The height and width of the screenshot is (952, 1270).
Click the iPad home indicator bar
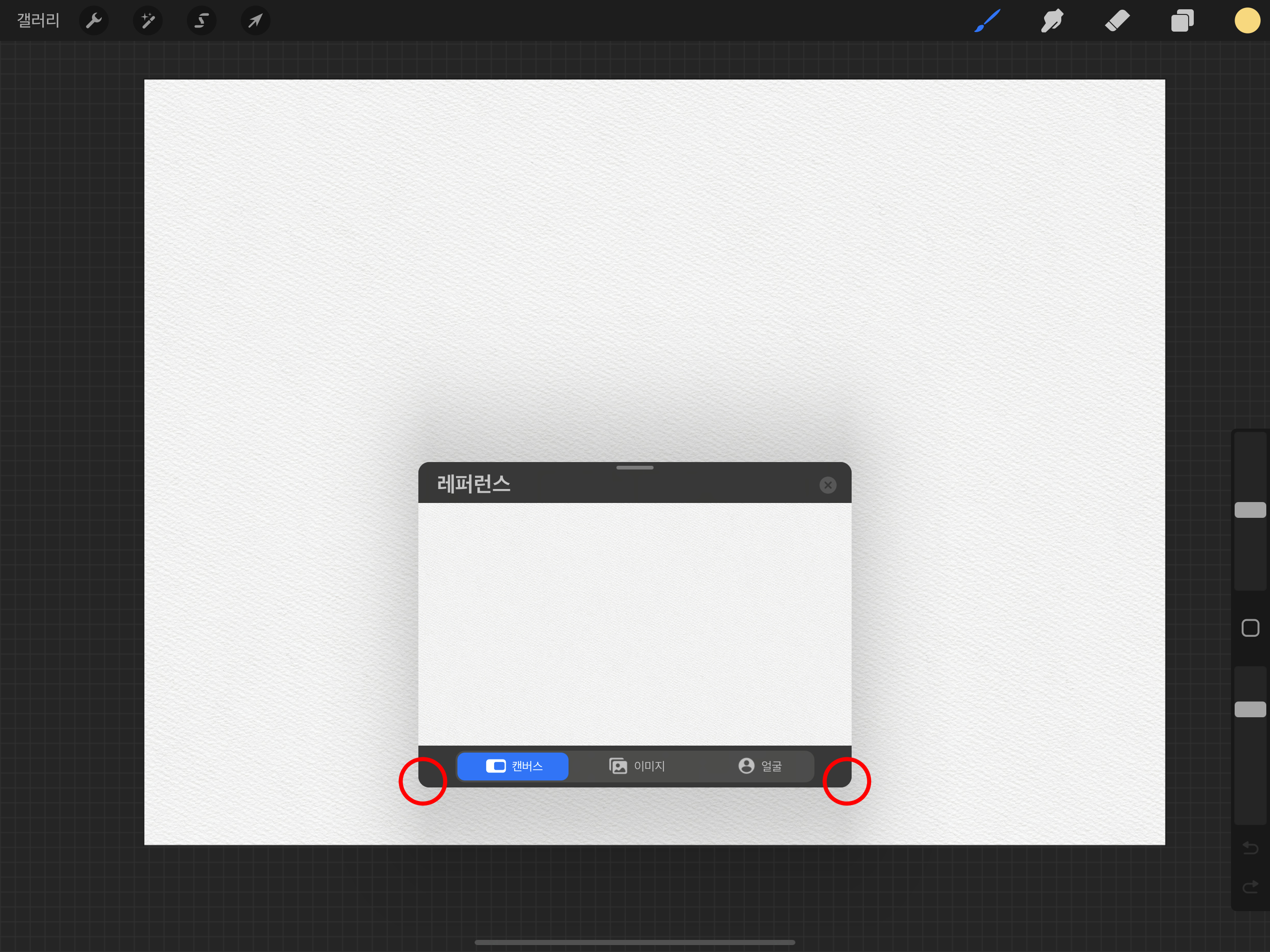coord(635,942)
